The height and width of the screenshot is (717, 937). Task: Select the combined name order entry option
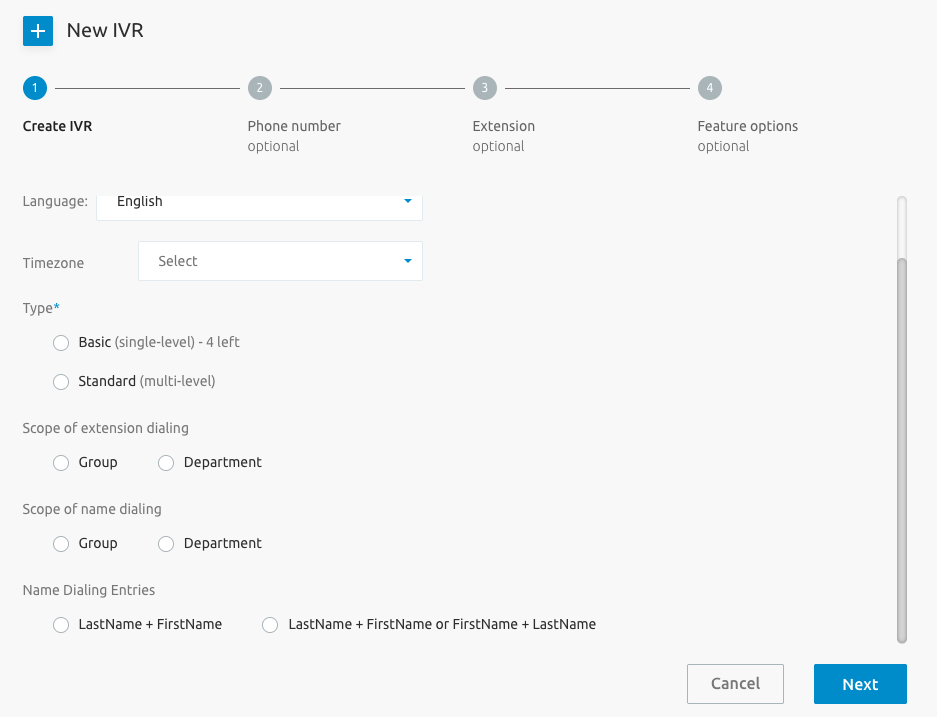270,624
